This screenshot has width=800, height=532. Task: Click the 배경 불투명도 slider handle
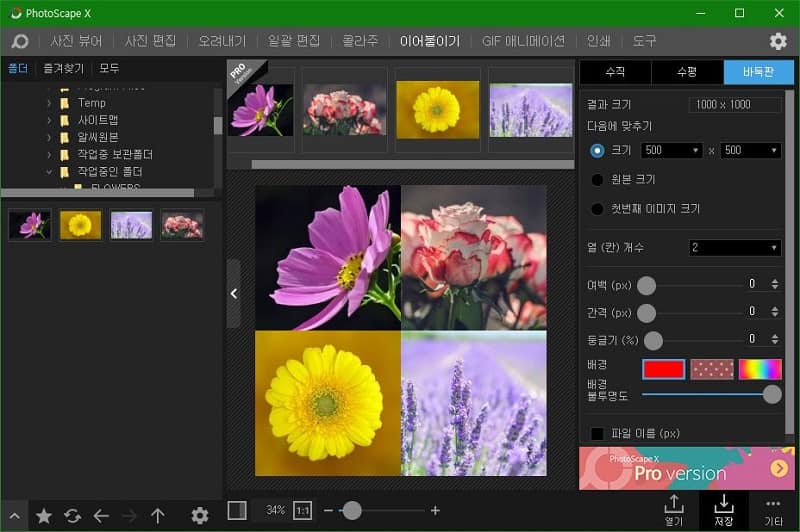(x=772, y=394)
